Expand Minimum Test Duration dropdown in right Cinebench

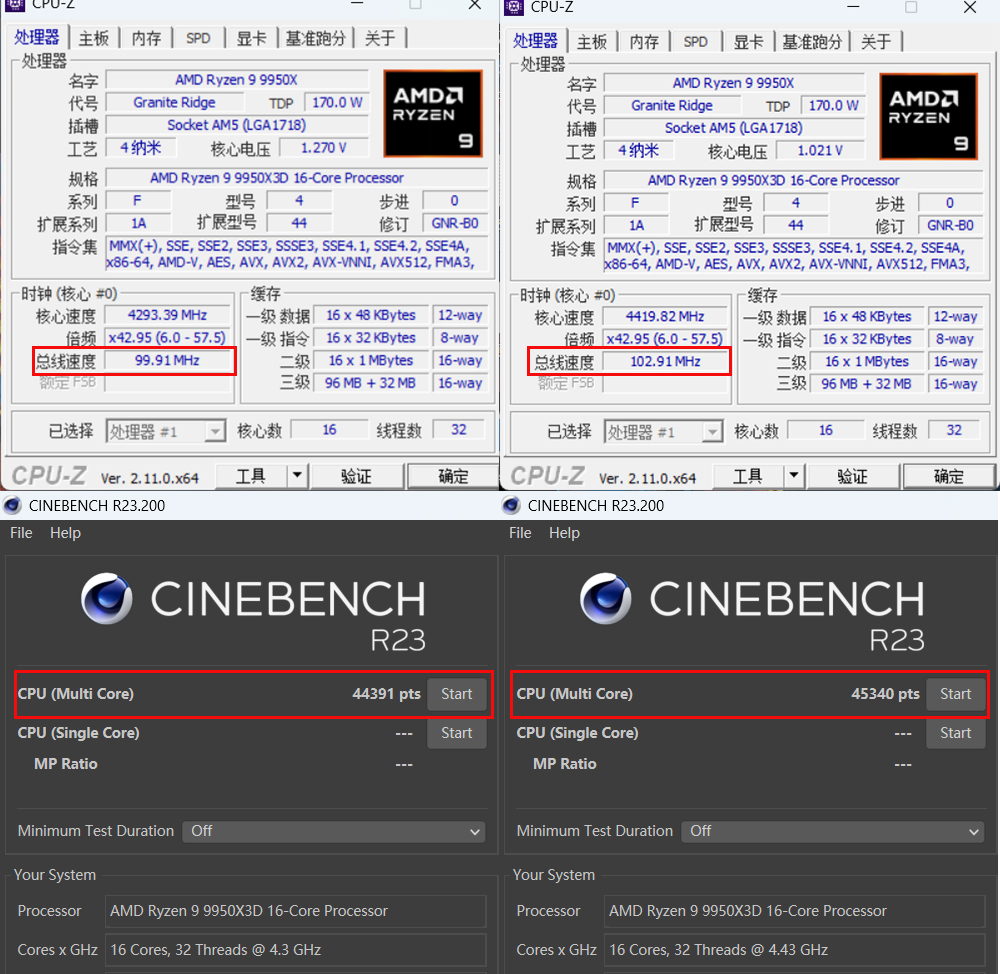(x=833, y=831)
